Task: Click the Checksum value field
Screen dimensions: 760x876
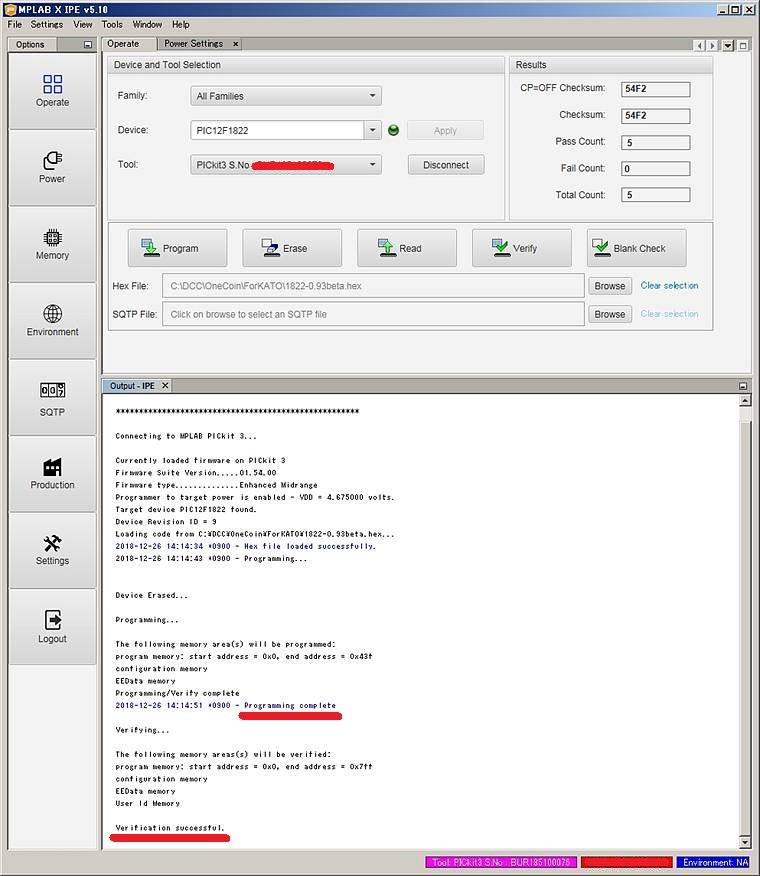Action: pos(656,116)
